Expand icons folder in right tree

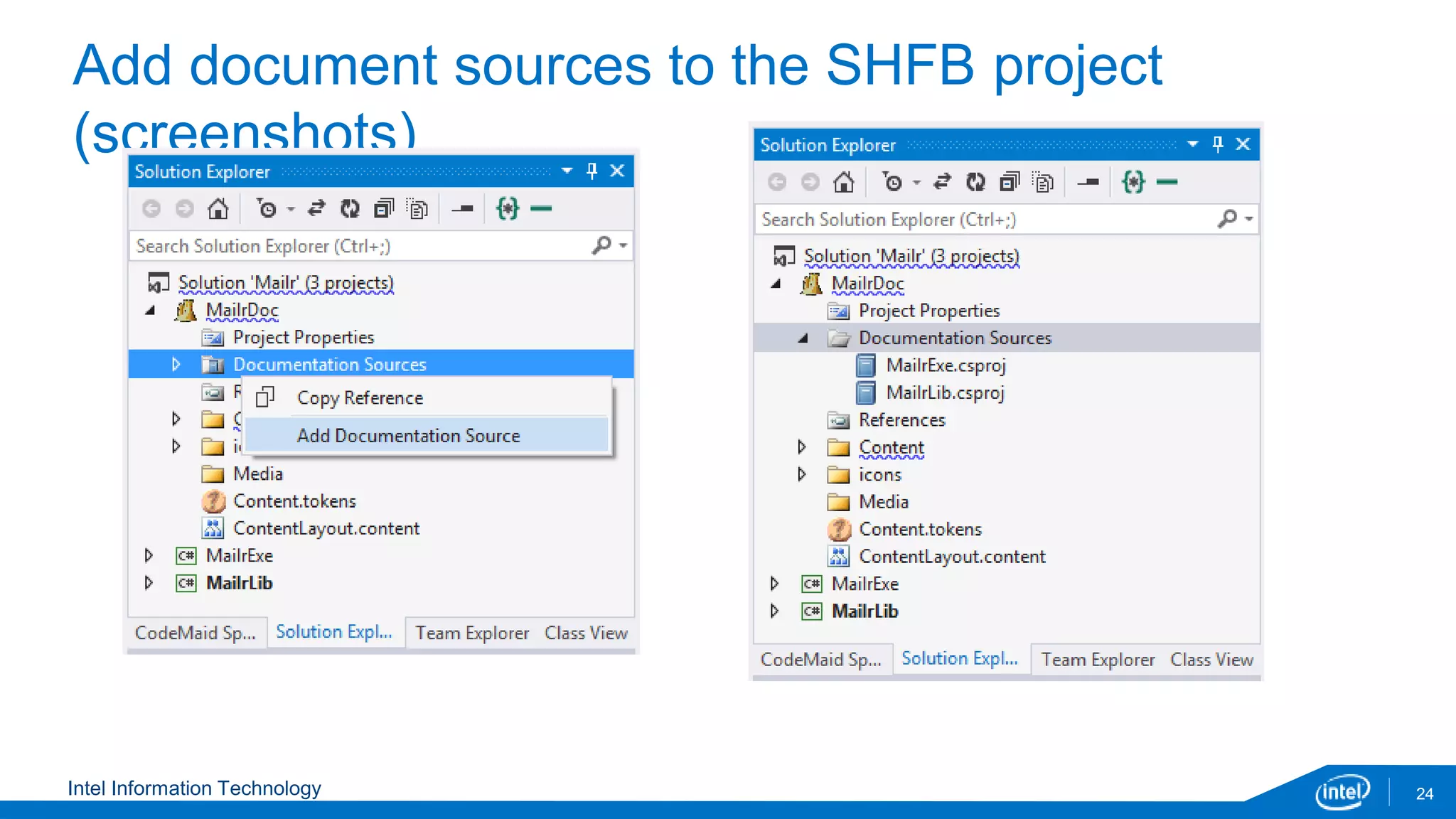pyautogui.click(x=801, y=473)
